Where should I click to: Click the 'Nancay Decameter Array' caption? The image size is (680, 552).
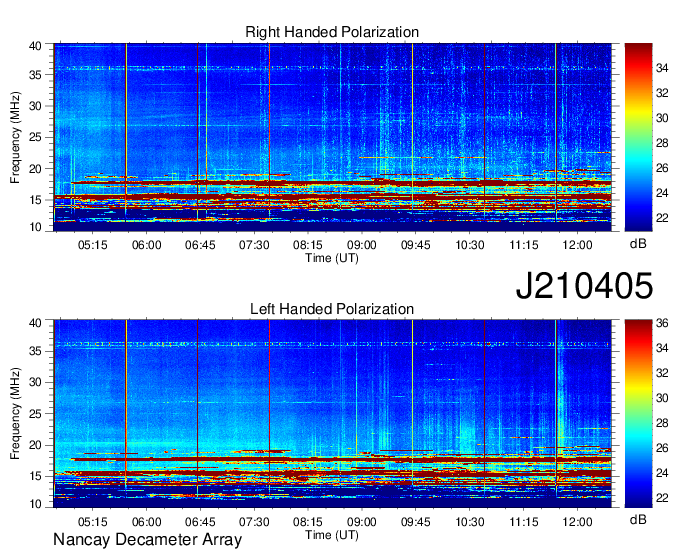pyautogui.click(x=147, y=539)
